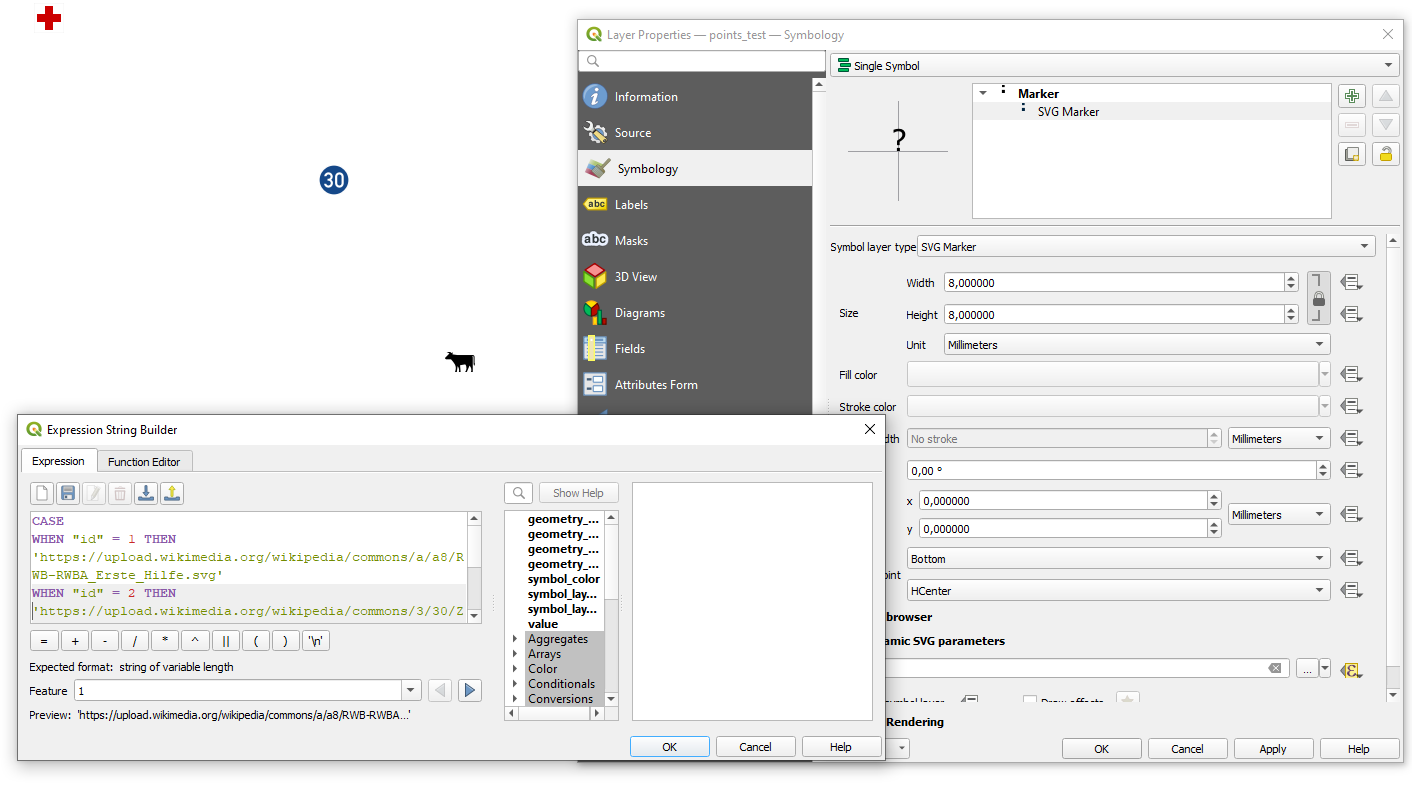Click the Stroke color swatch
The height and width of the screenshot is (793, 1412).
tap(1113, 407)
